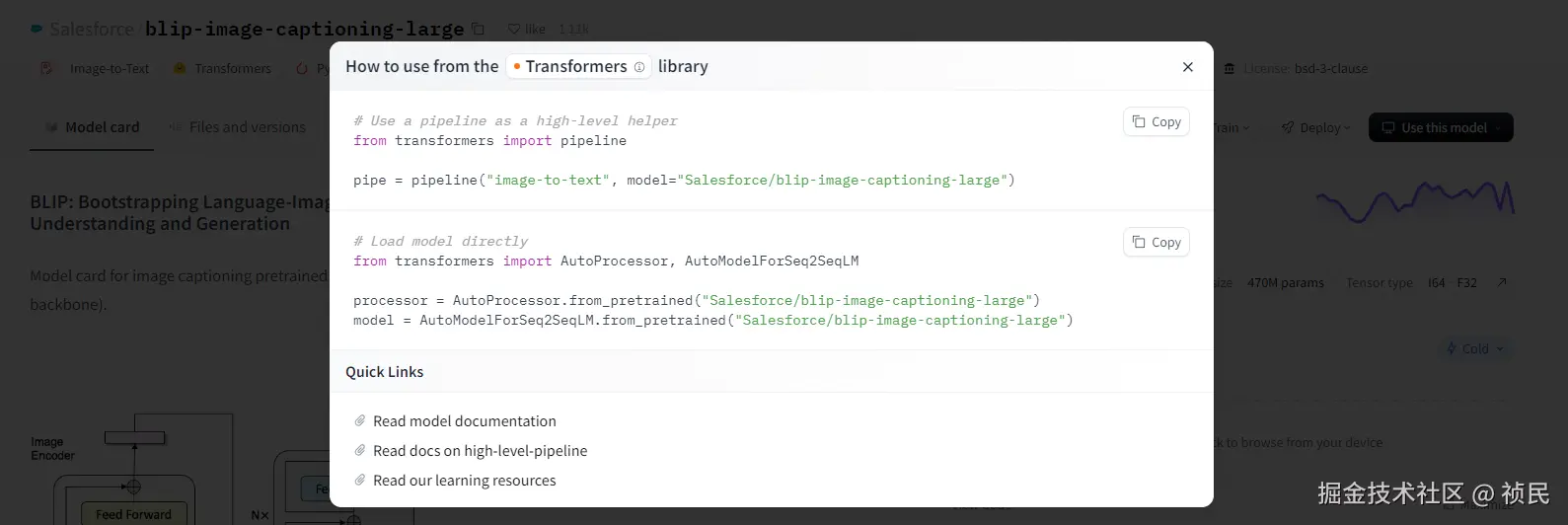Like the model with heart button
This screenshot has width=1568, height=525.
click(x=528, y=30)
